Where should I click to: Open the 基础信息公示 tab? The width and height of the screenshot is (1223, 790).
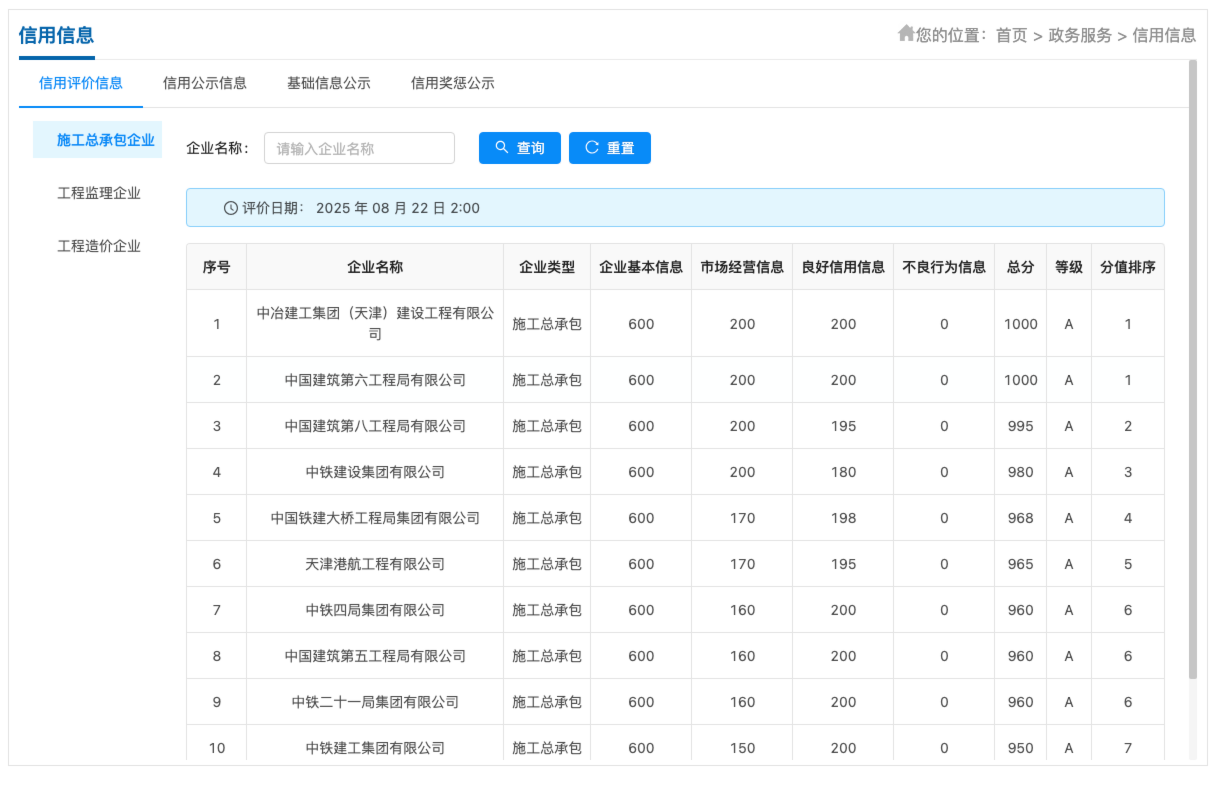(328, 83)
